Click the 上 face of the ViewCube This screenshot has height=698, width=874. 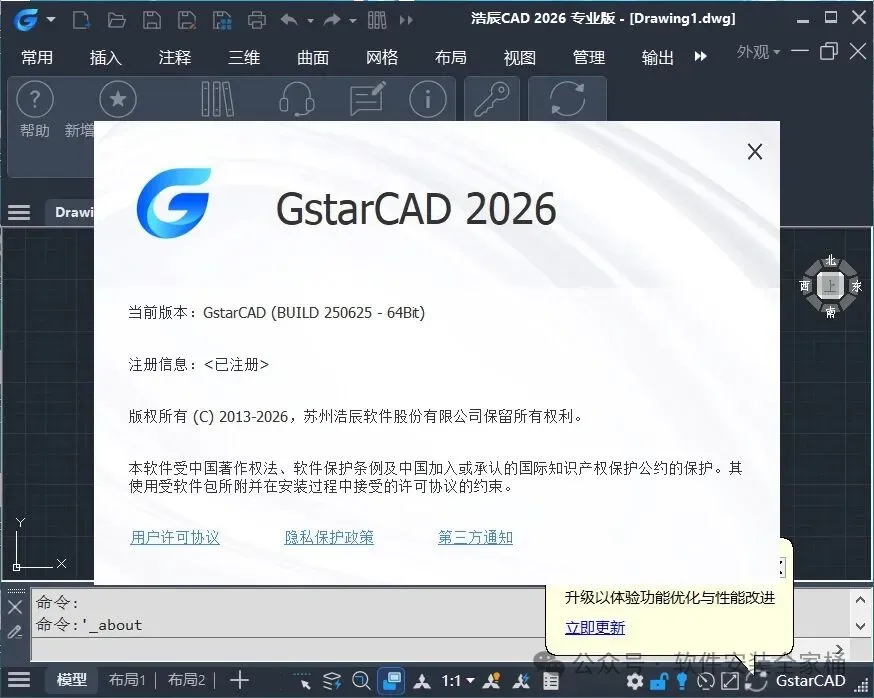831,286
